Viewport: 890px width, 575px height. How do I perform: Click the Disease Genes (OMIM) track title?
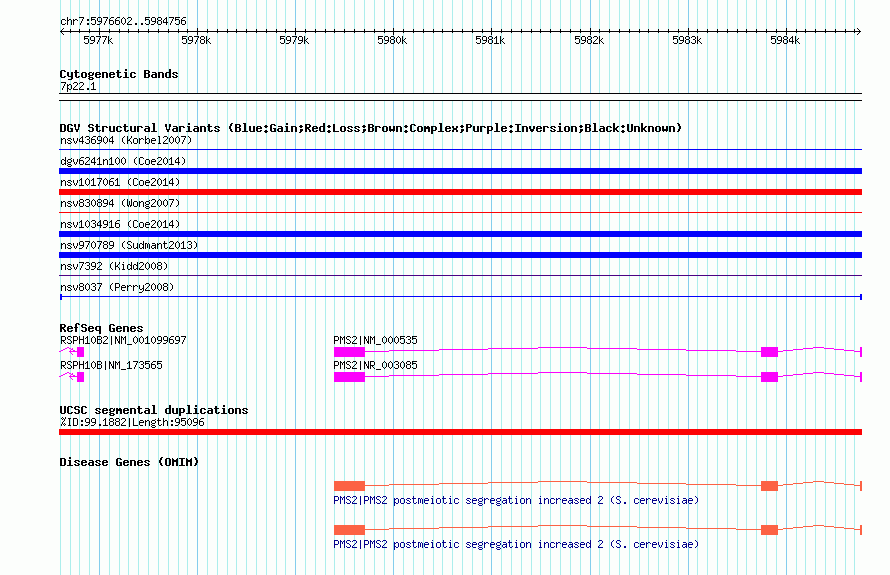(129, 462)
